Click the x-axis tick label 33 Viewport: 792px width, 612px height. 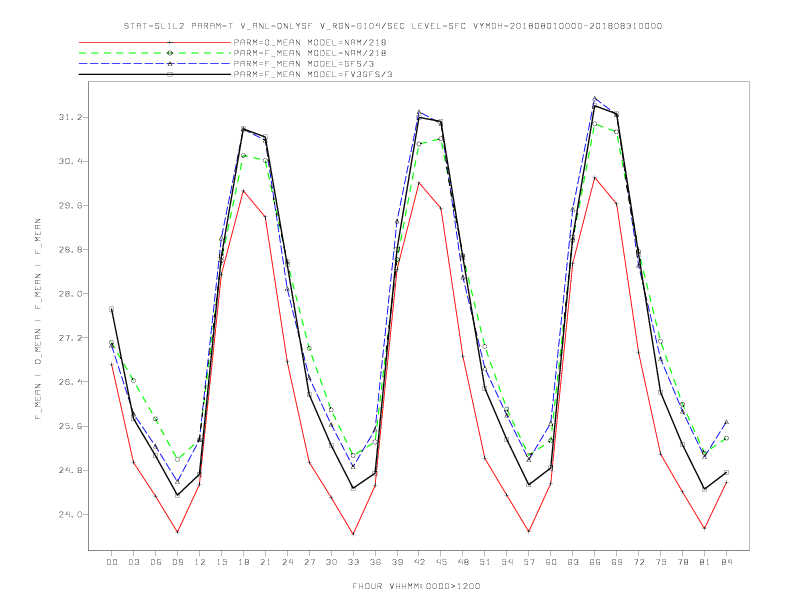click(x=353, y=562)
